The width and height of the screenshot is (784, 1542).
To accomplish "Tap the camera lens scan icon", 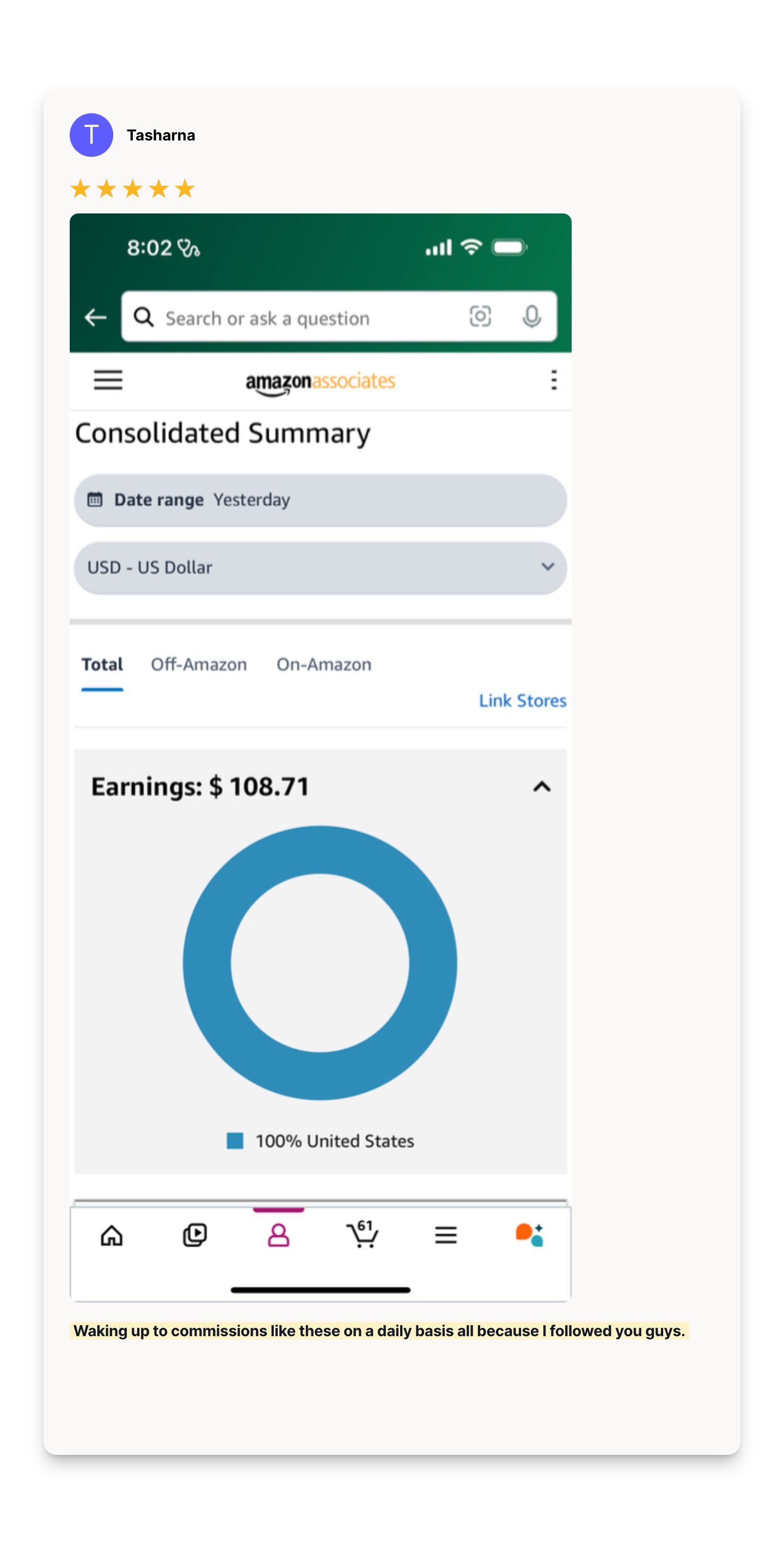I will pyautogui.click(x=480, y=316).
